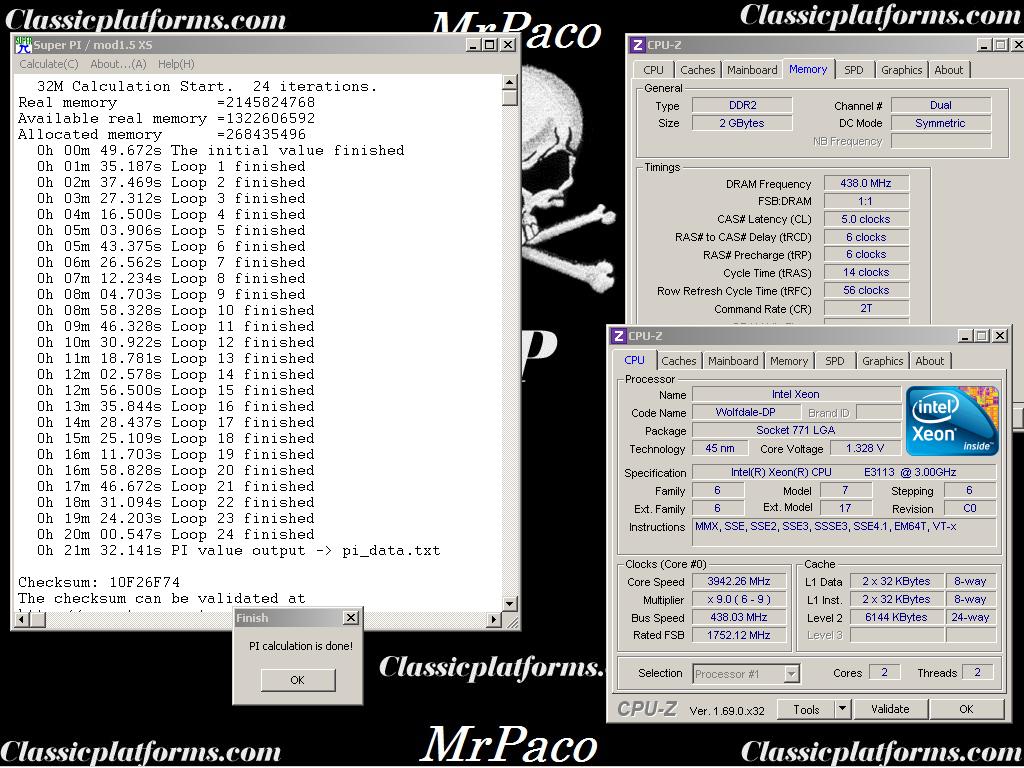Click the Core Voltage value 1.328 V
The height and width of the screenshot is (768, 1024).
click(x=865, y=448)
